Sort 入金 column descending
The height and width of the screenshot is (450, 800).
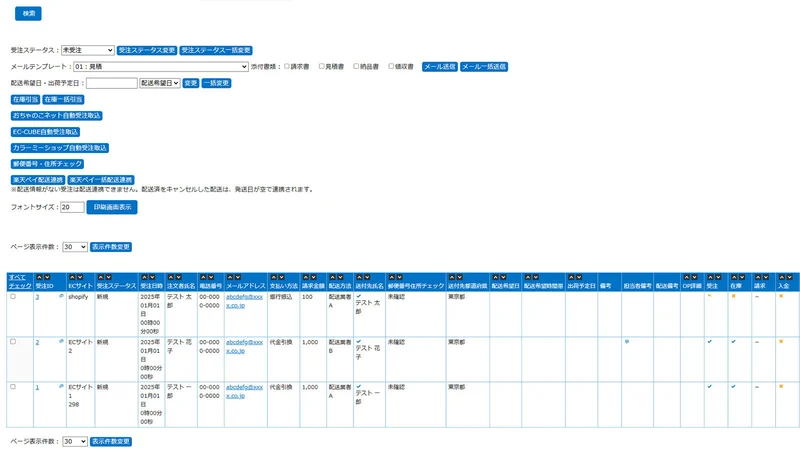(x=789, y=277)
